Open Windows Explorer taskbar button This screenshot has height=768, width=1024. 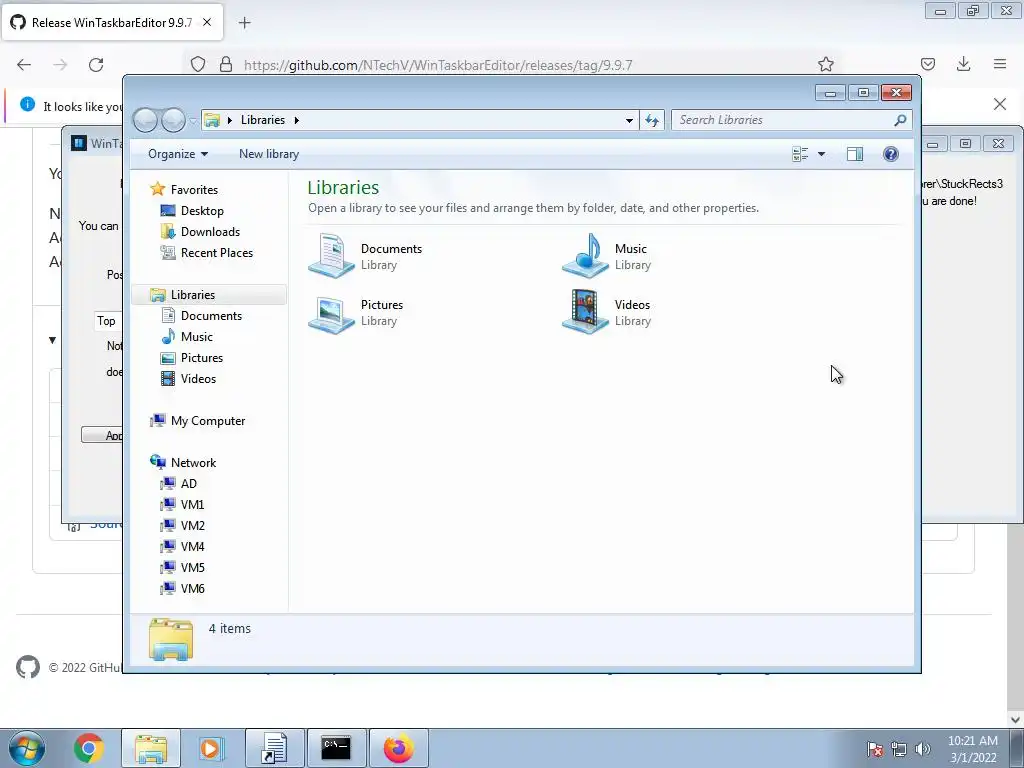tap(151, 748)
